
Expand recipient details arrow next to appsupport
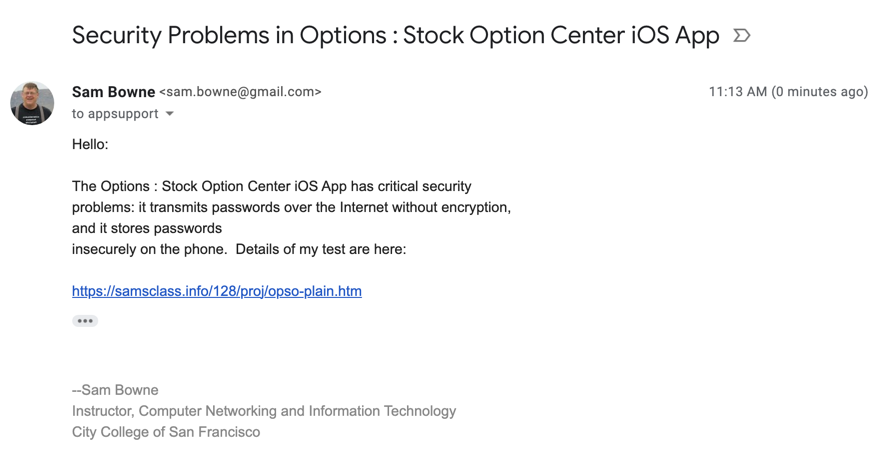click(170, 114)
